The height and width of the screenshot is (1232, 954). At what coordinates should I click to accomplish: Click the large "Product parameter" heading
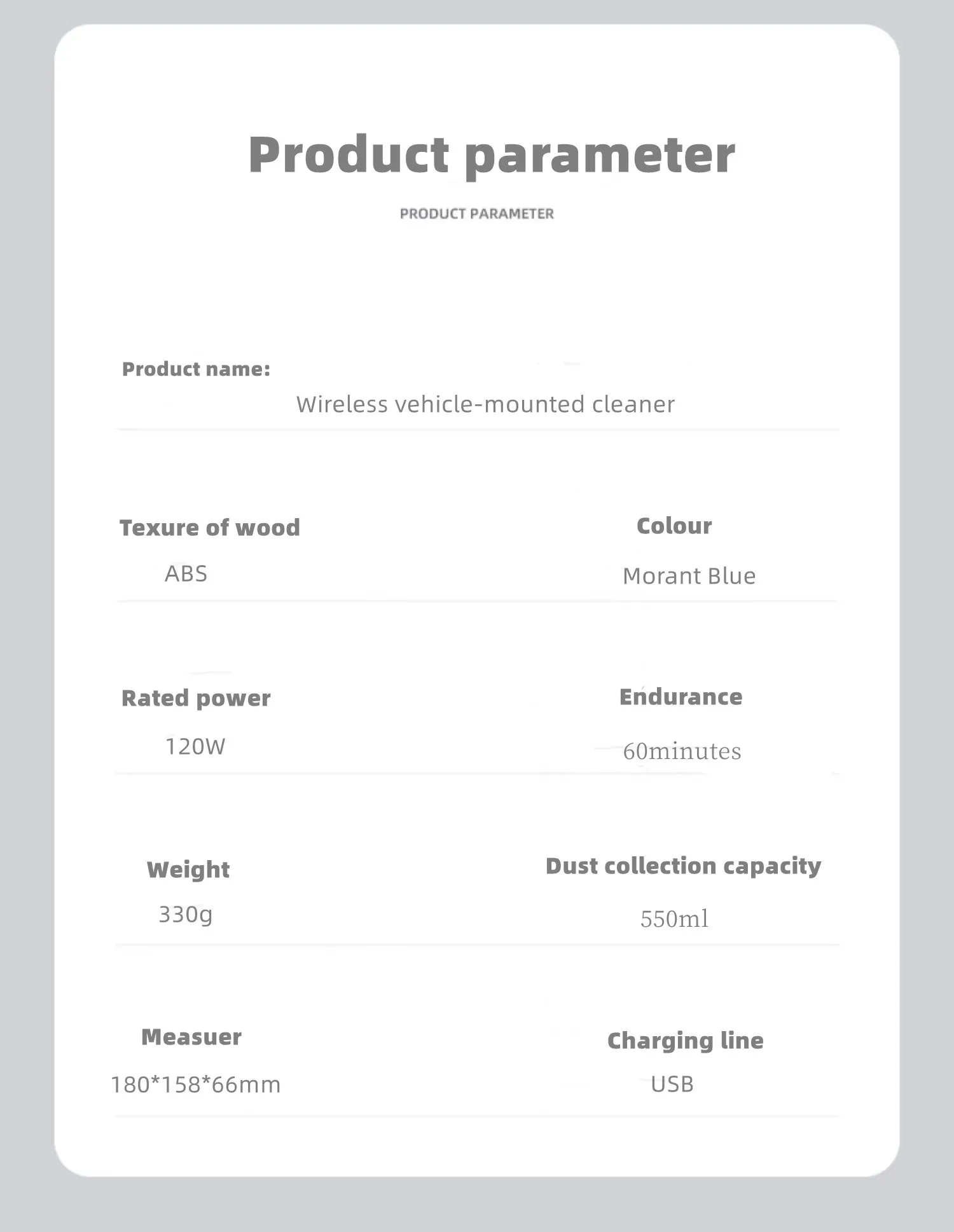[x=491, y=154]
